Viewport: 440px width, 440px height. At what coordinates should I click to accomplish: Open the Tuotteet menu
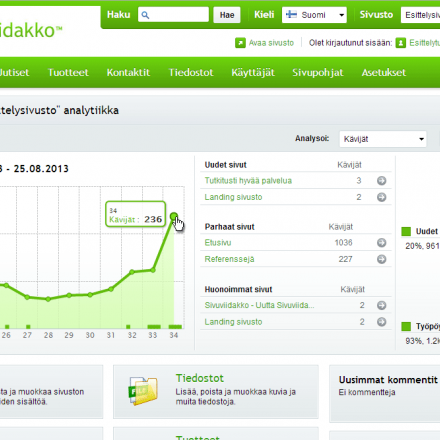tap(68, 73)
